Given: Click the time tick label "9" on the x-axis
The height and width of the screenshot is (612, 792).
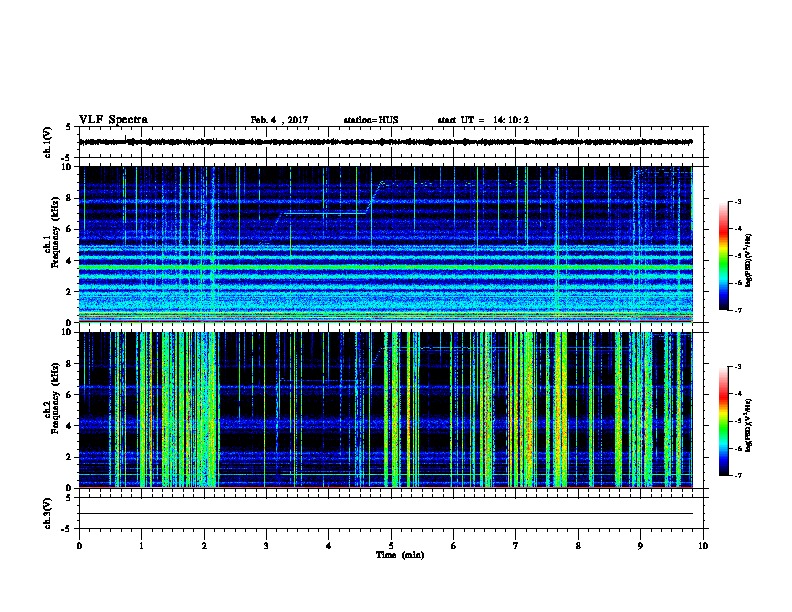Looking at the screenshot, I should pos(640,546).
